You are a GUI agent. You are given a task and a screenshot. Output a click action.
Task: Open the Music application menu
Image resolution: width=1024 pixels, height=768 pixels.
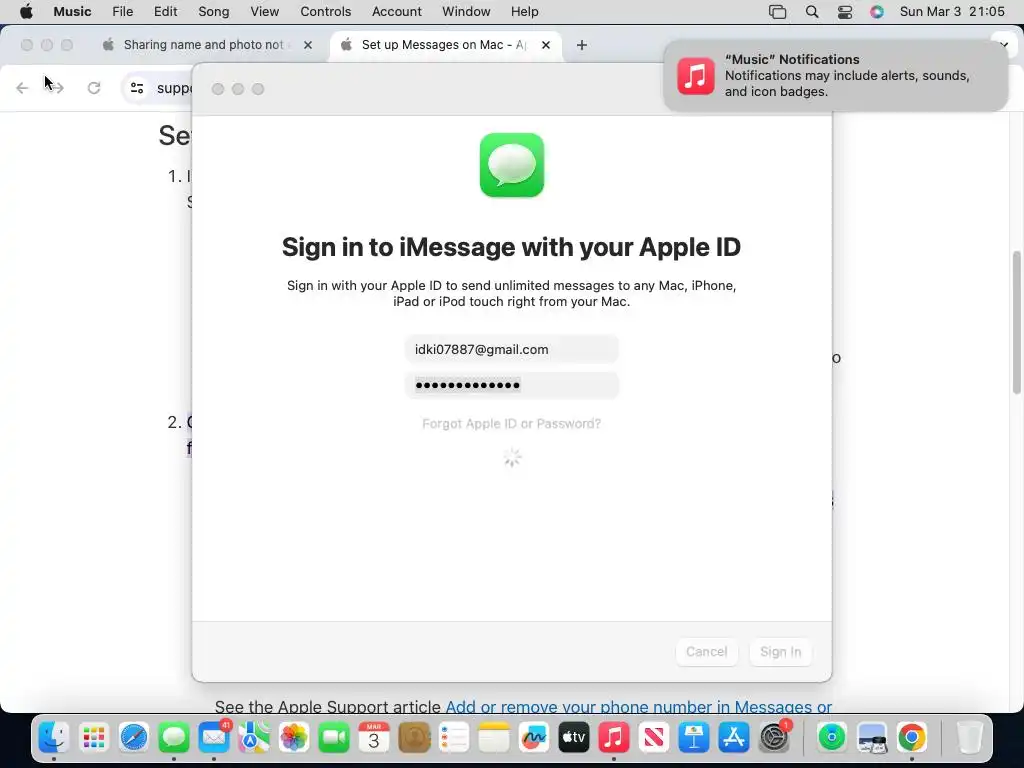tap(72, 12)
